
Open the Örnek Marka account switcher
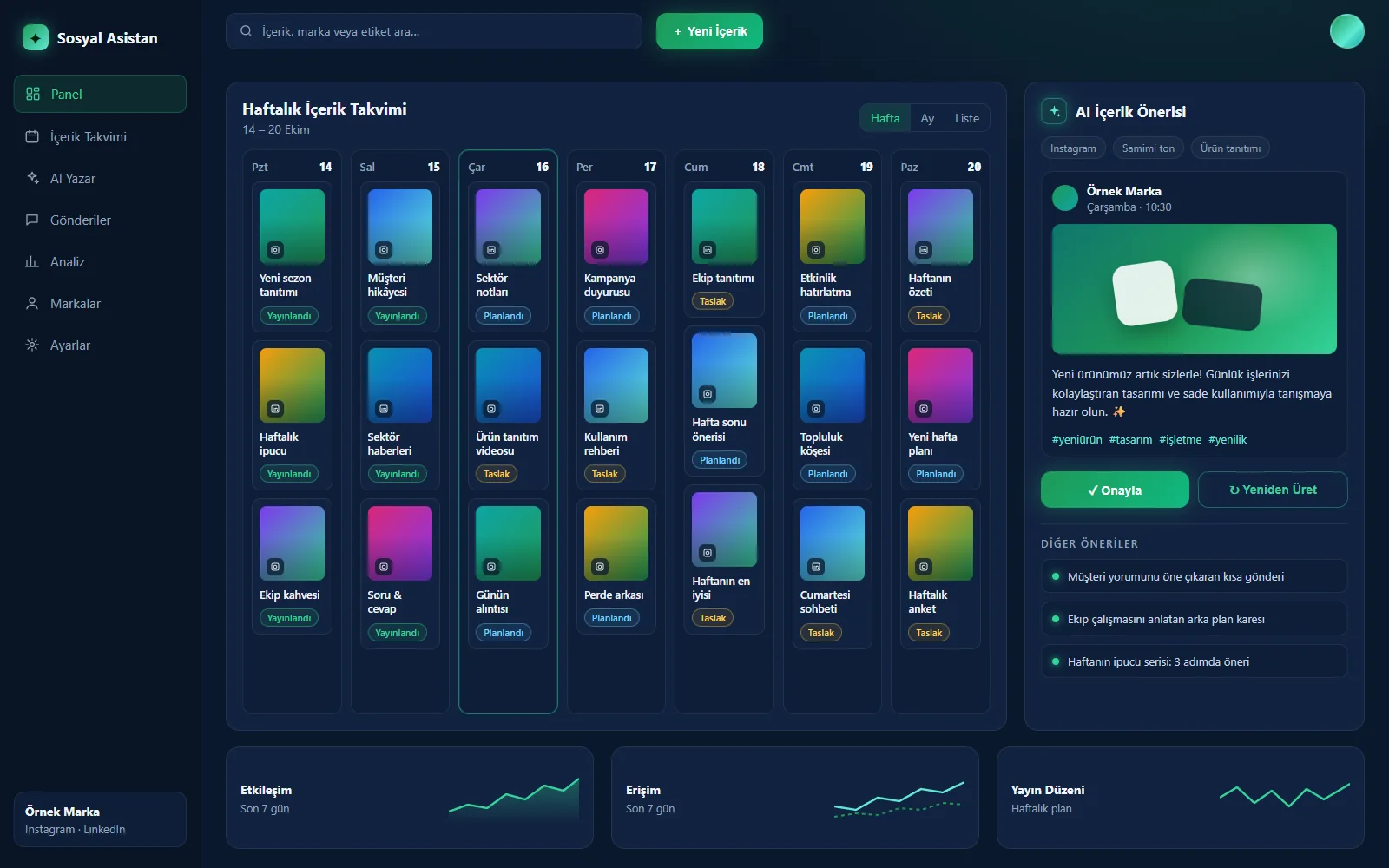pyautogui.click(x=100, y=819)
